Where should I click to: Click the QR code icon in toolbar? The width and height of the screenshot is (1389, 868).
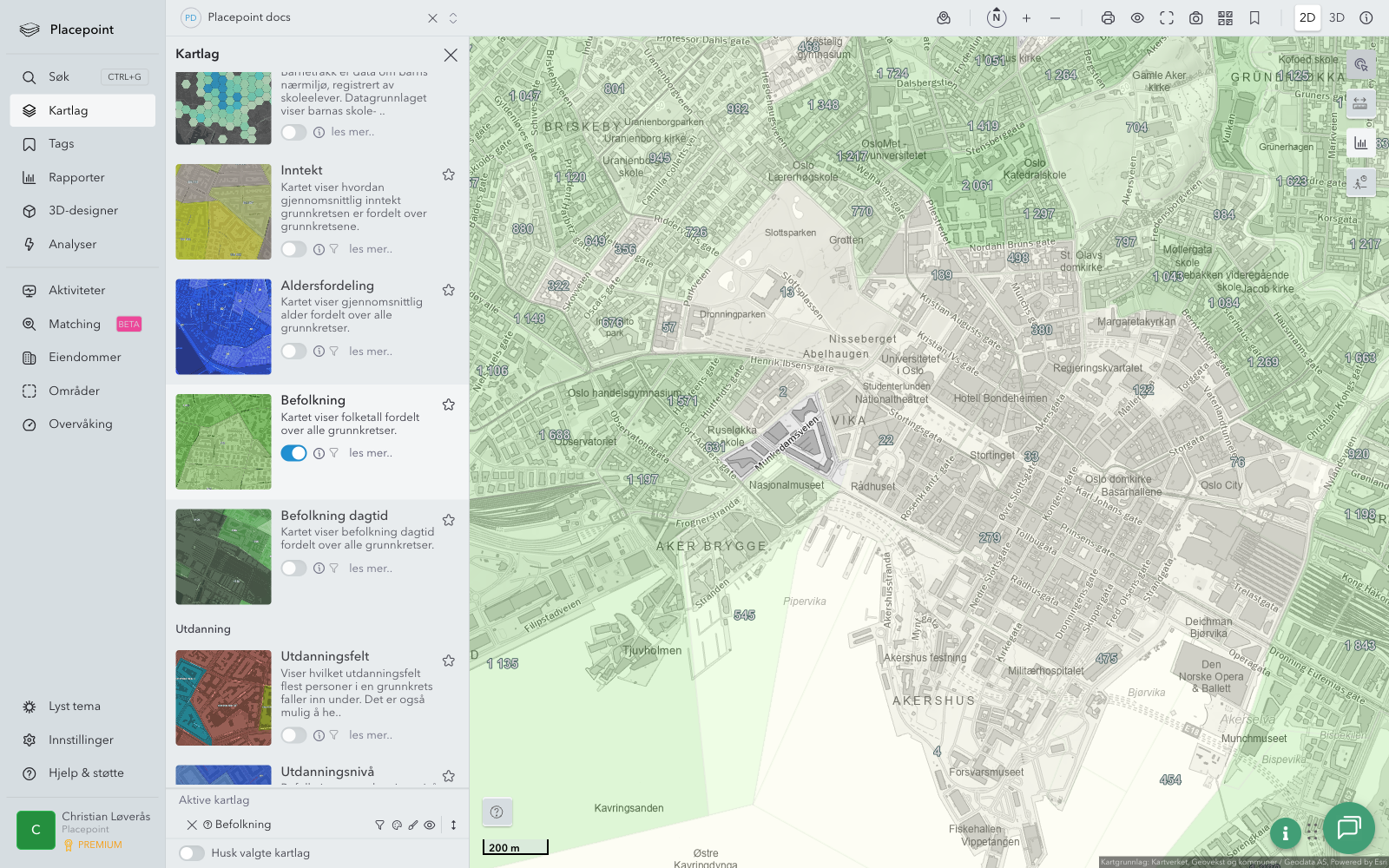[1225, 18]
